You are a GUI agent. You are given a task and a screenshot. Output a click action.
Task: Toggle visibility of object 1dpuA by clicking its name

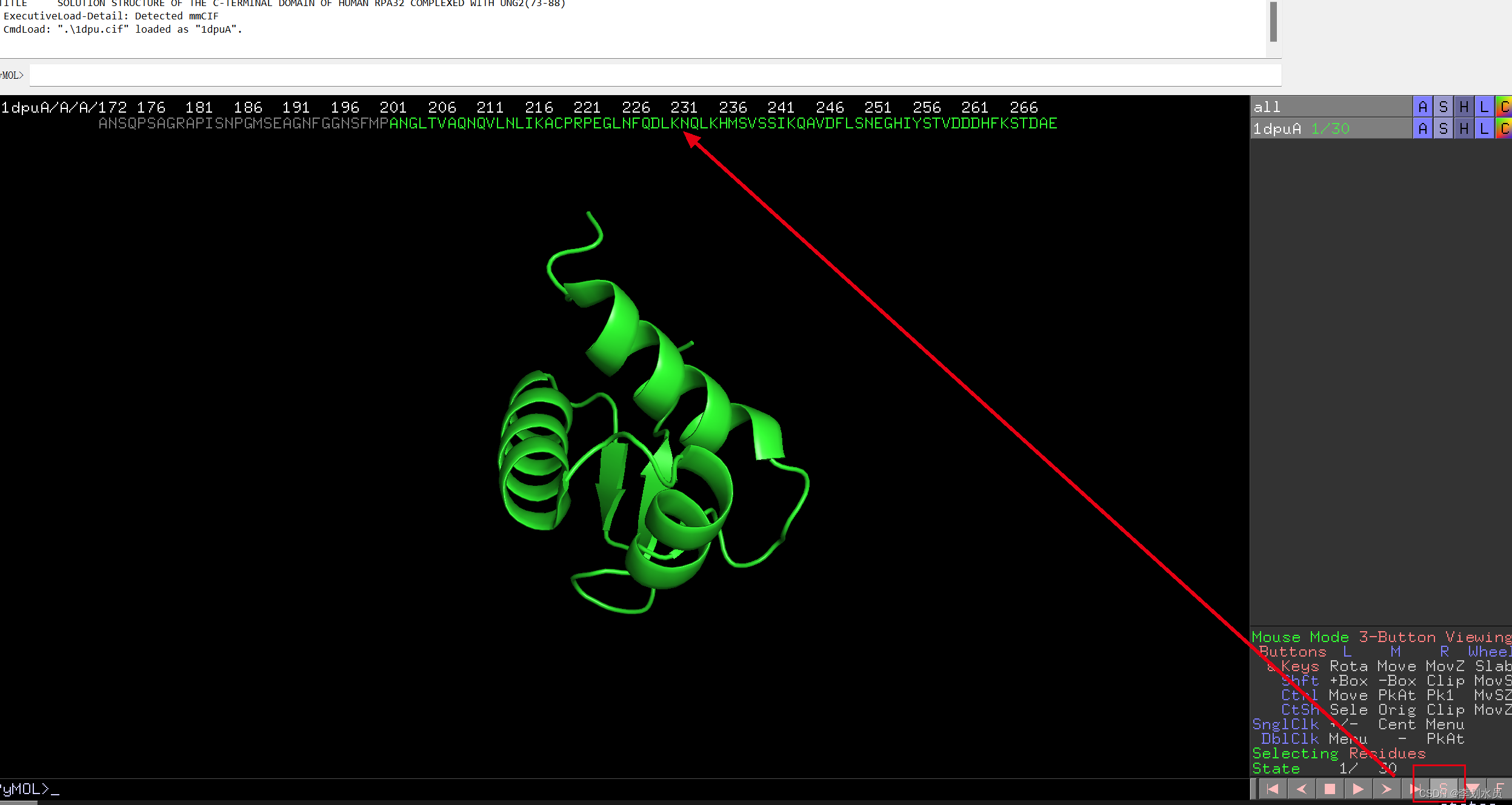tap(1279, 128)
